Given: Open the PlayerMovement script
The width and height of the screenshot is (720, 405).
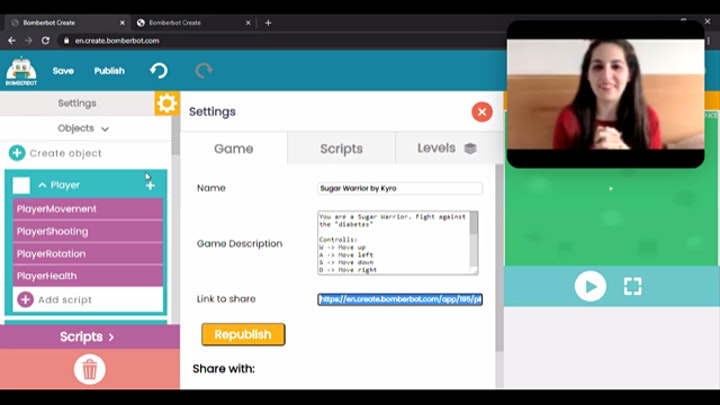Looking at the screenshot, I should pyautogui.click(x=88, y=209).
